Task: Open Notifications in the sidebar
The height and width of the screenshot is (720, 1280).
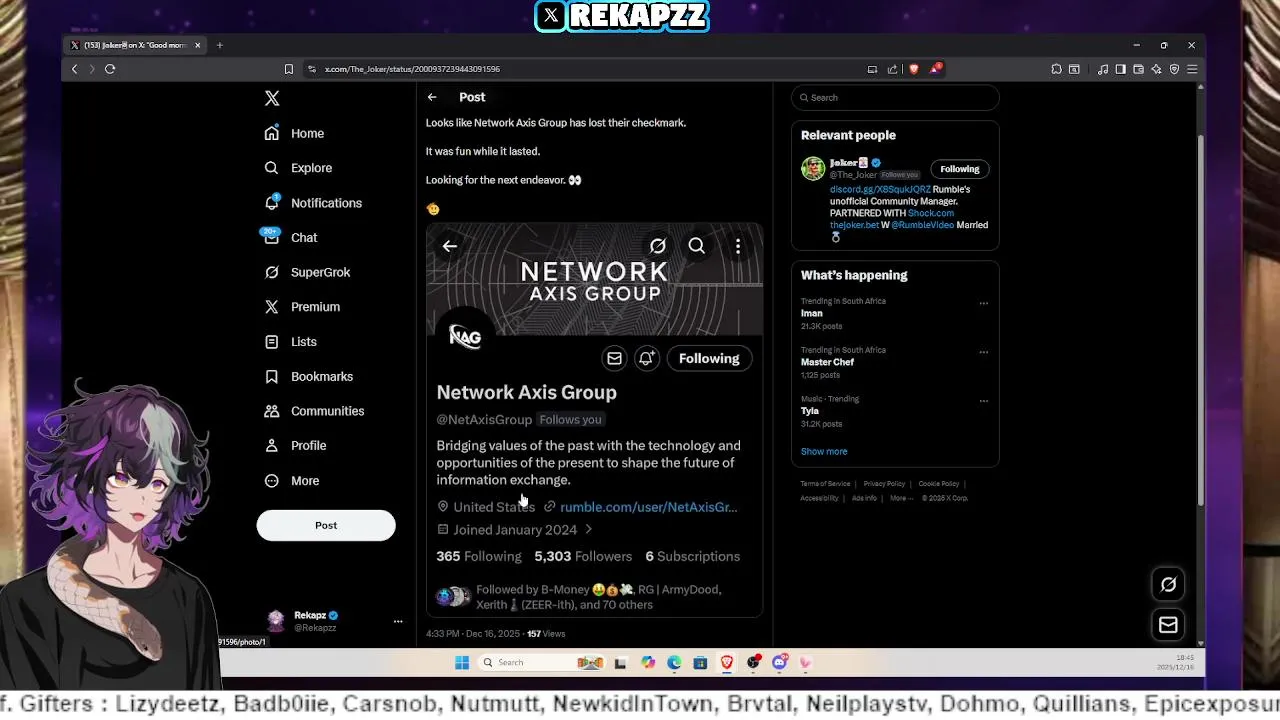Action: pos(313,203)
